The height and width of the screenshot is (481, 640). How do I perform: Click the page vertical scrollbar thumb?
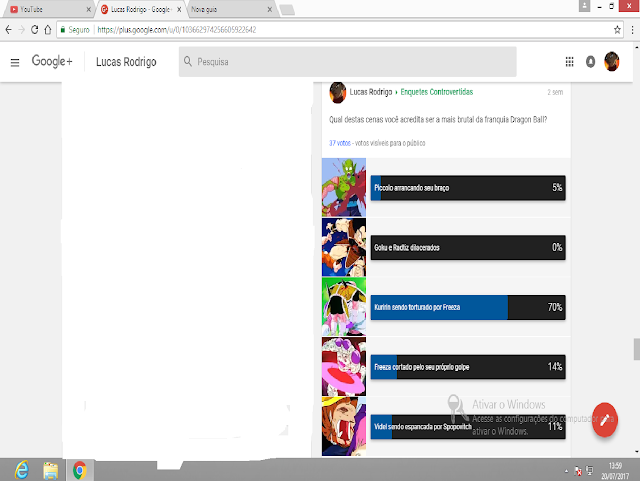coord(636,349)
